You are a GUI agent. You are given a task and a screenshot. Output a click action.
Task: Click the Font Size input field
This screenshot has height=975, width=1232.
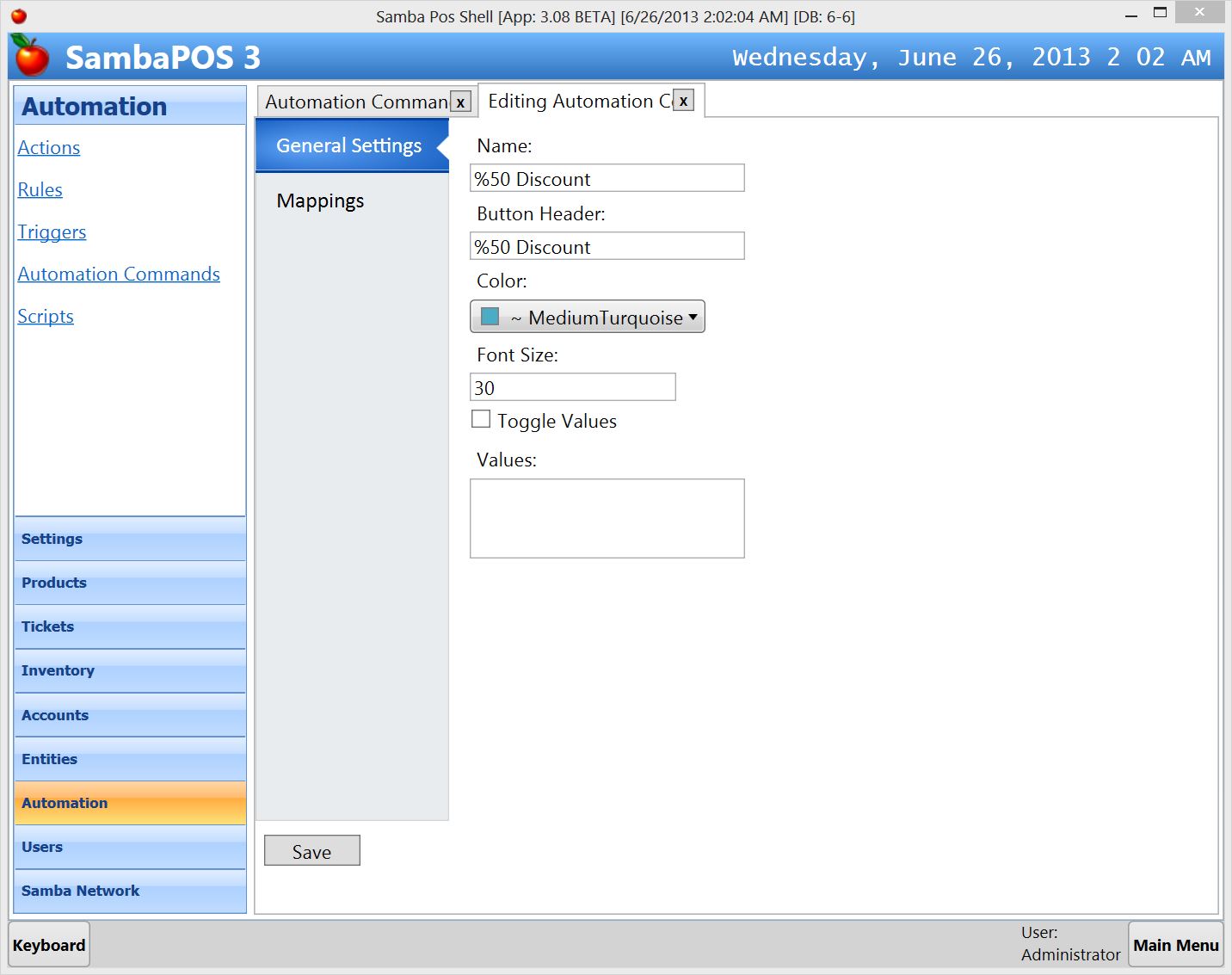click(x=572, y=387)
